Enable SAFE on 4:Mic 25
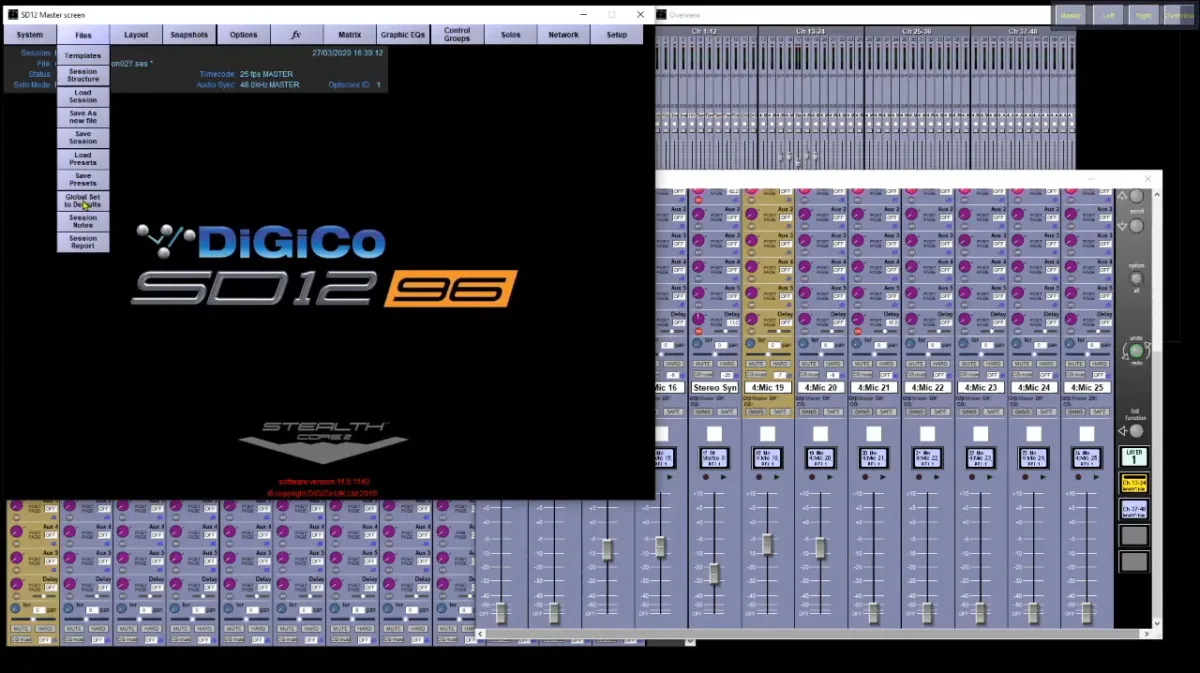The width and height of the screenshot is (1200, 673). pyautogui.click(x=1099, y=412)
